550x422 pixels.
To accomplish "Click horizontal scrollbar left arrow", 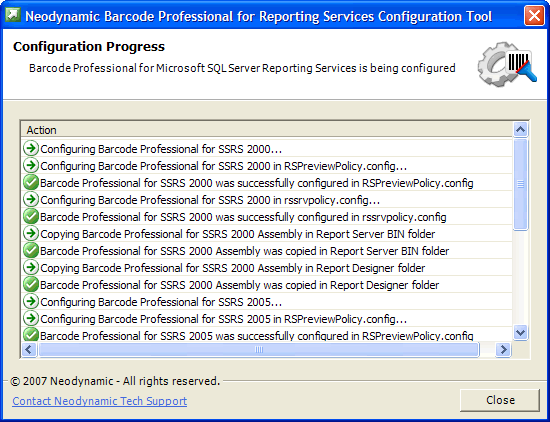I will coord(29,349).
